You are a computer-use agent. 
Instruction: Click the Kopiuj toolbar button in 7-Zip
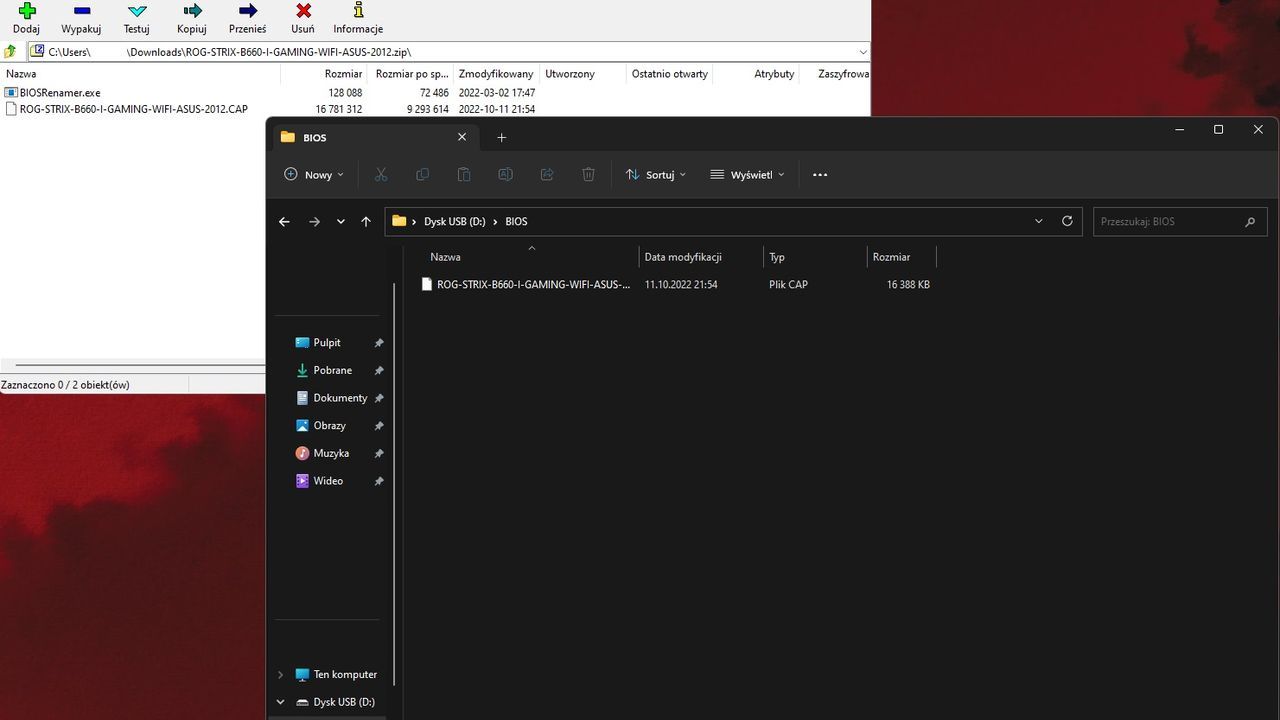click(191, 18)
